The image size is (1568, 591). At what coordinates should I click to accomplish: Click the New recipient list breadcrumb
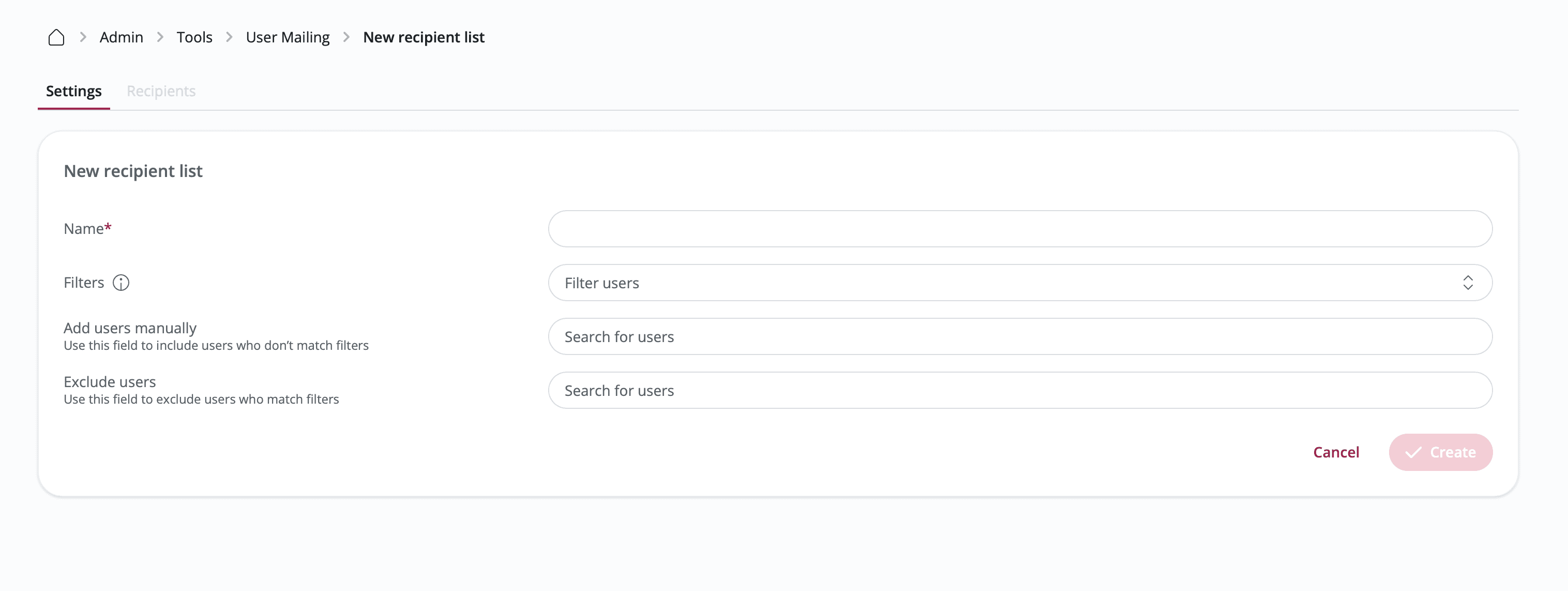(424, 37)
